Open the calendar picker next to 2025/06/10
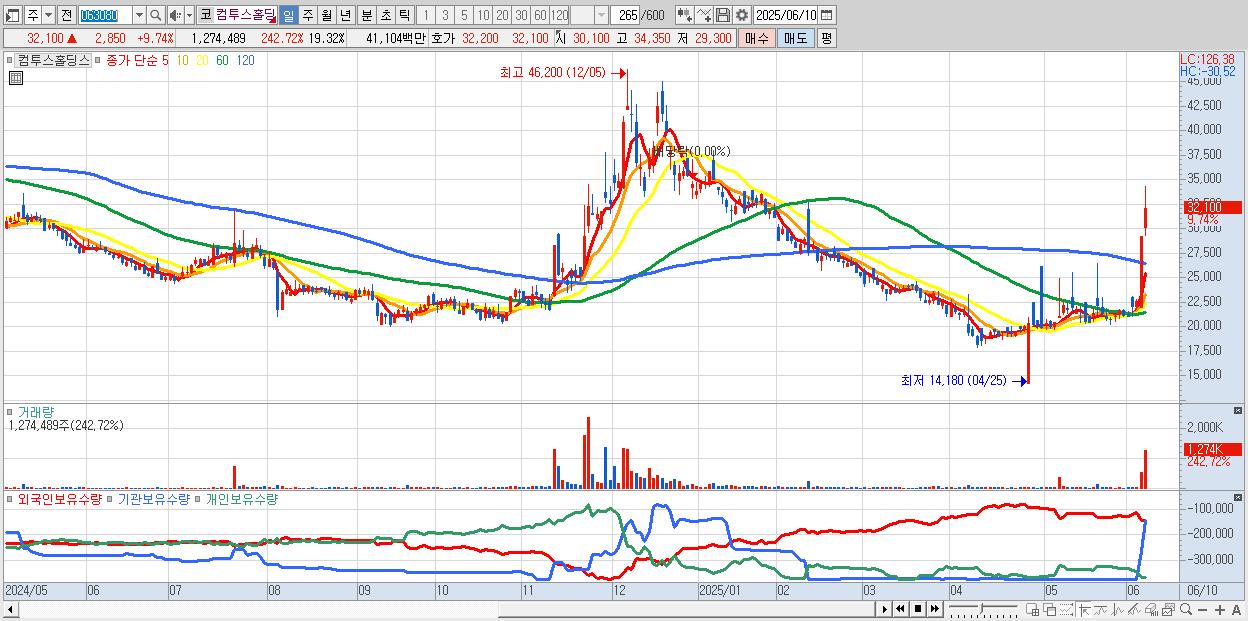The width and height of the screenshot is (1248, 621). click(x=826, y=15)
